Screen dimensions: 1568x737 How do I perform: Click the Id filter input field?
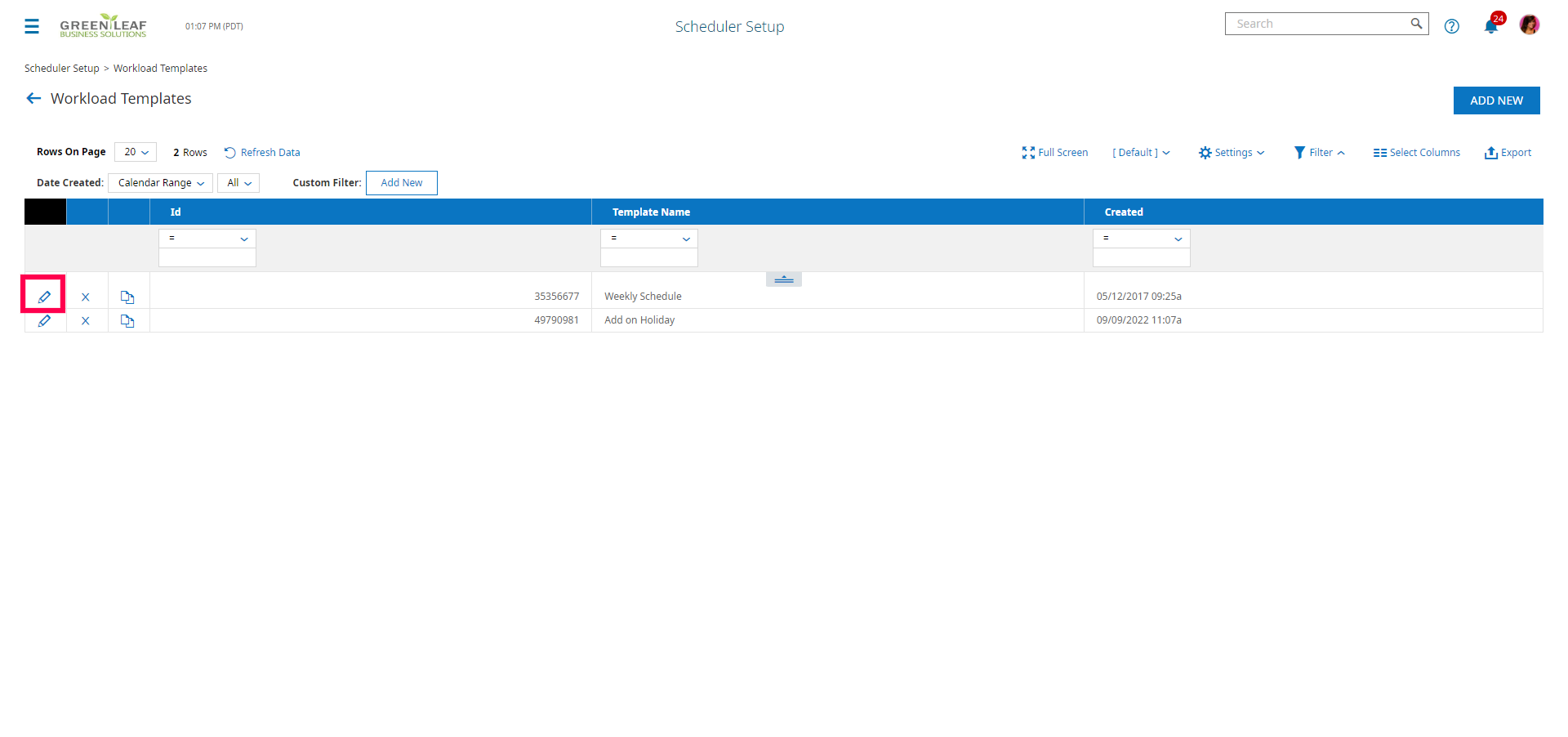[x=207, y=257]
